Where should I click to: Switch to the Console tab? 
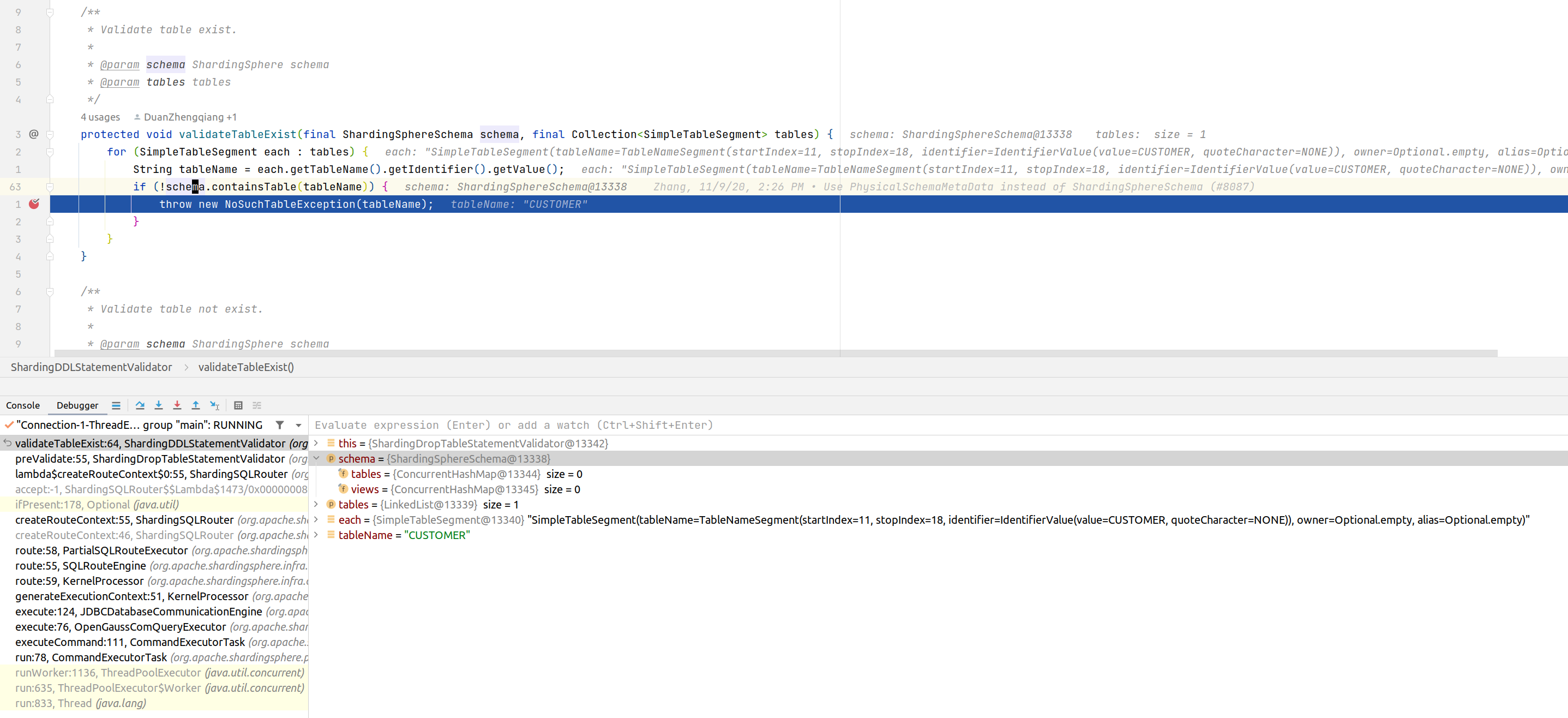[22, 405]
